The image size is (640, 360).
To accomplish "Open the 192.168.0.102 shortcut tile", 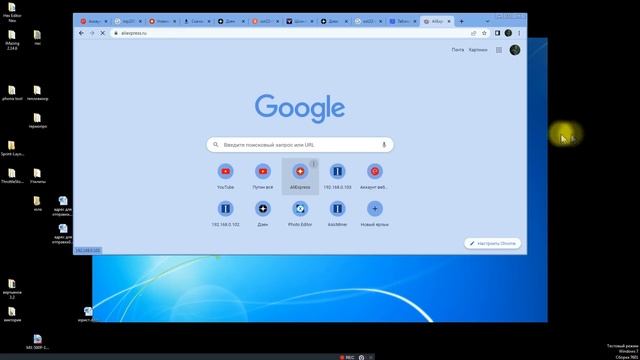I will [225, 213].
